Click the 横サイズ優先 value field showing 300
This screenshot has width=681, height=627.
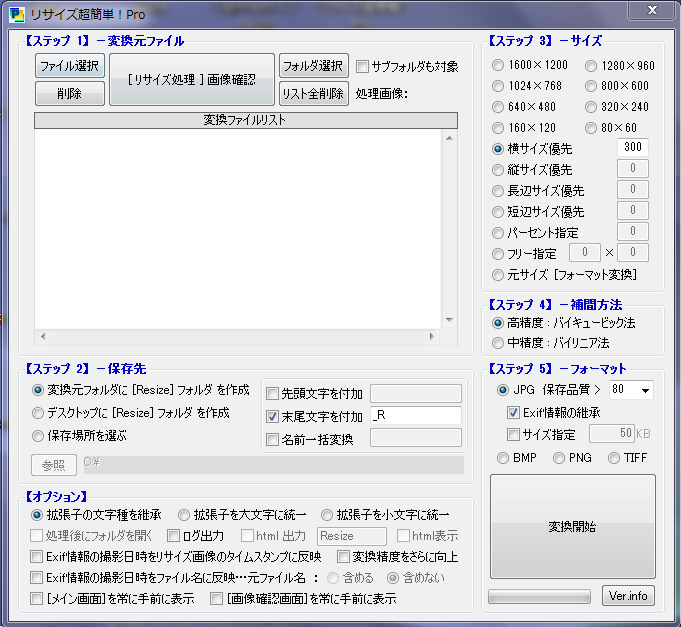pos(633,147)
